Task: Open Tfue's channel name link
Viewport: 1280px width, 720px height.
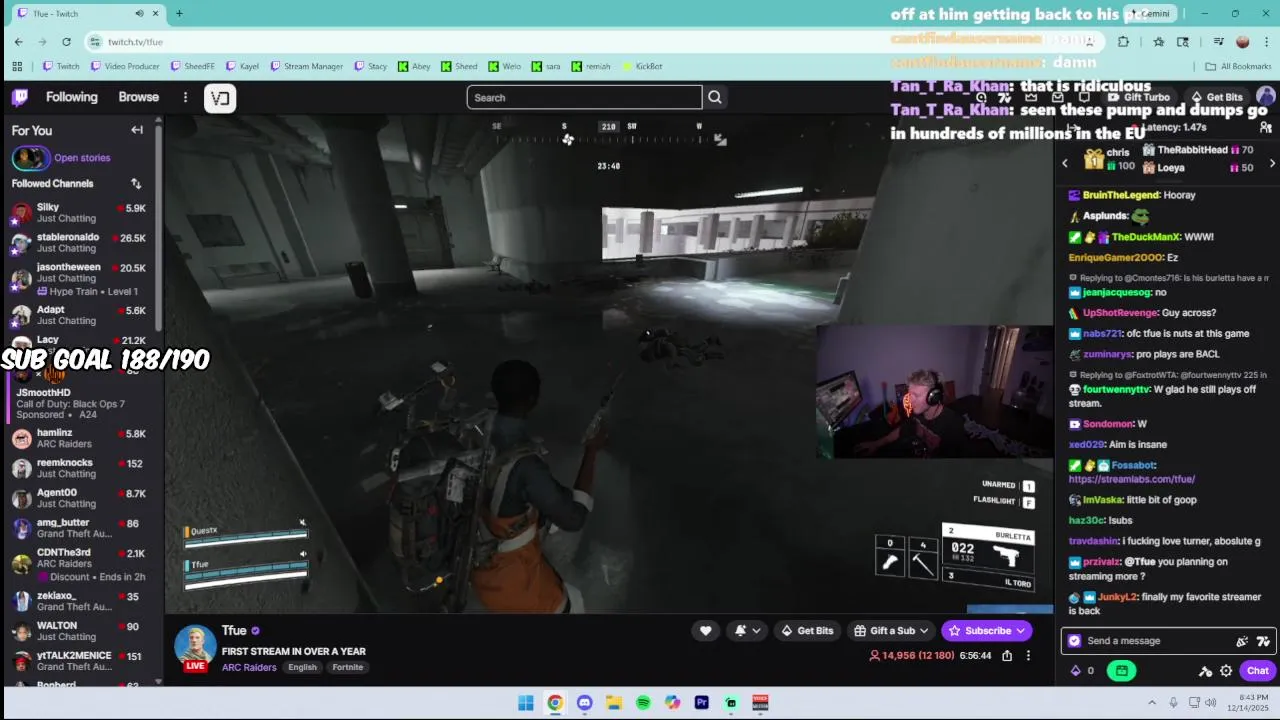Action: [234, 631]
